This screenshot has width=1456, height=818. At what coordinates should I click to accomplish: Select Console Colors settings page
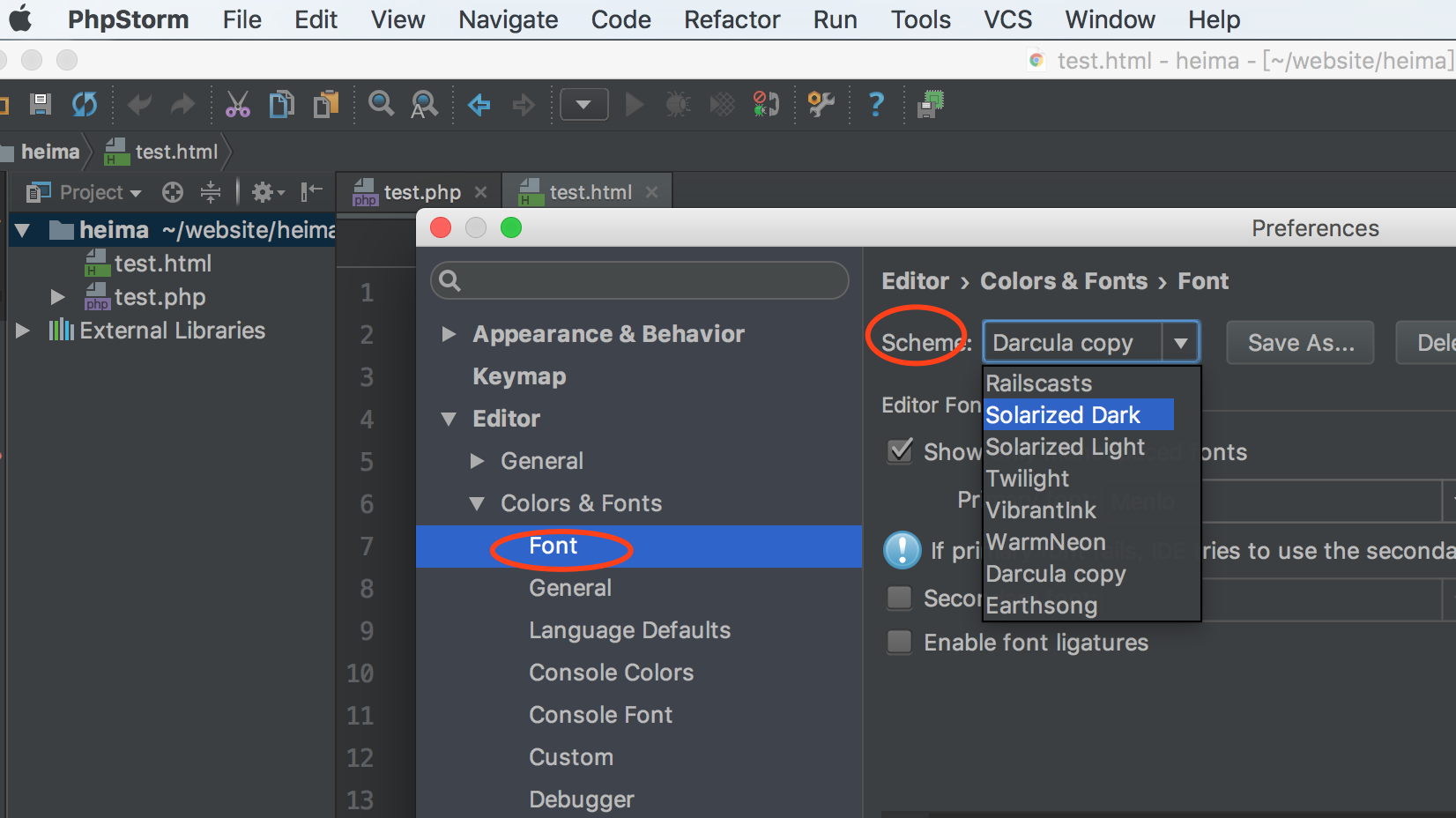(611, 673)
